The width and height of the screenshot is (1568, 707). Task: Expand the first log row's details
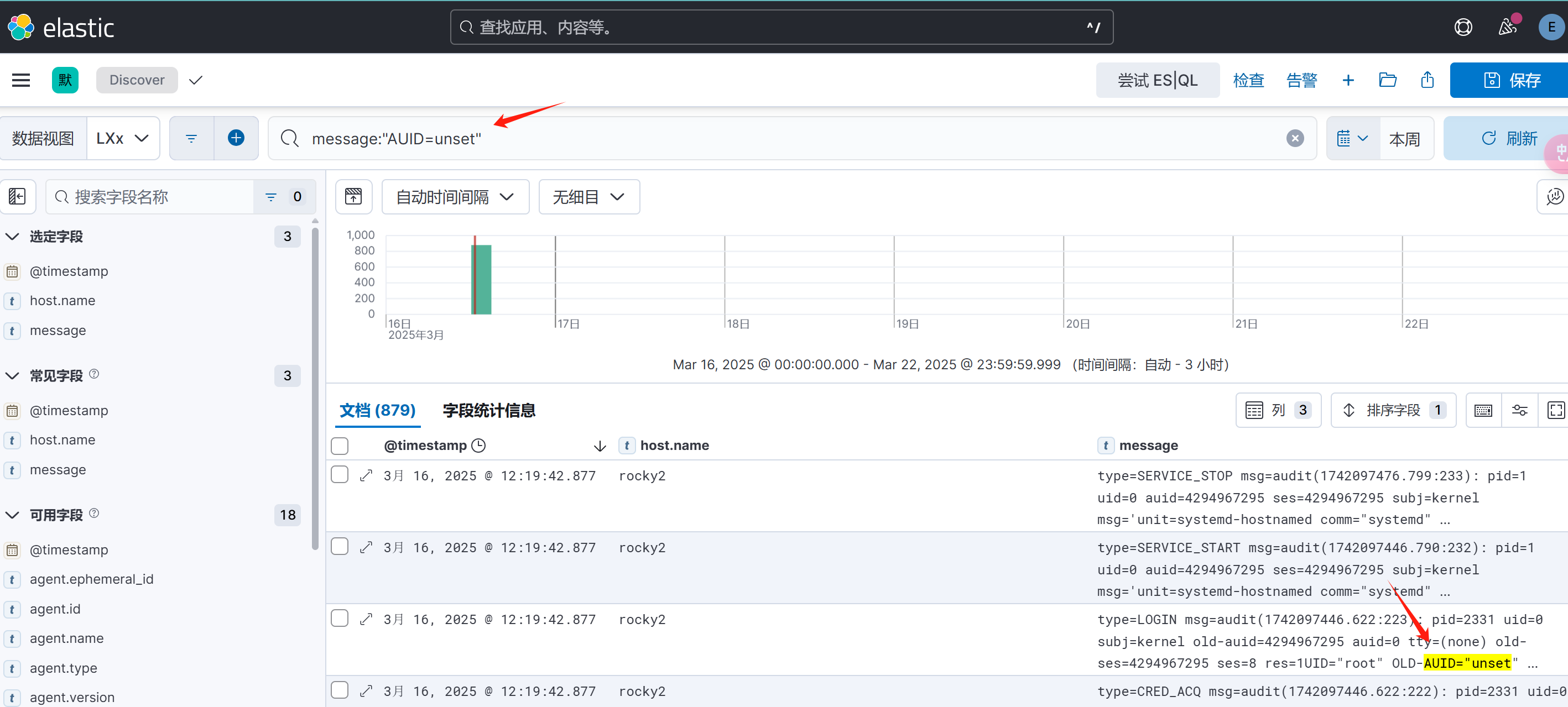point(366,476)
